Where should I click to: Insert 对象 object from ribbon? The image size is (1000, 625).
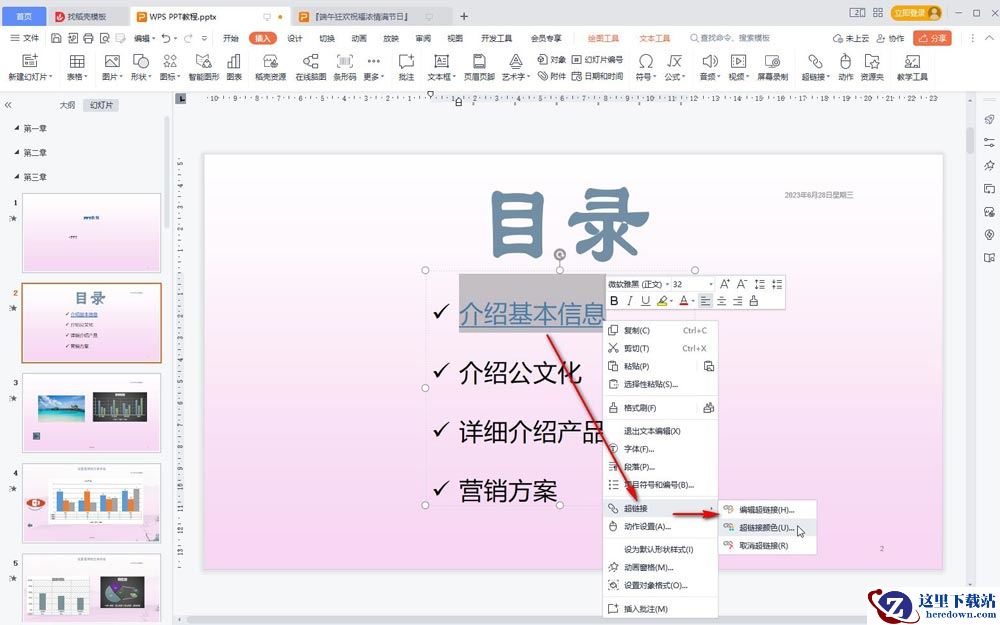(x=552, y=59)
